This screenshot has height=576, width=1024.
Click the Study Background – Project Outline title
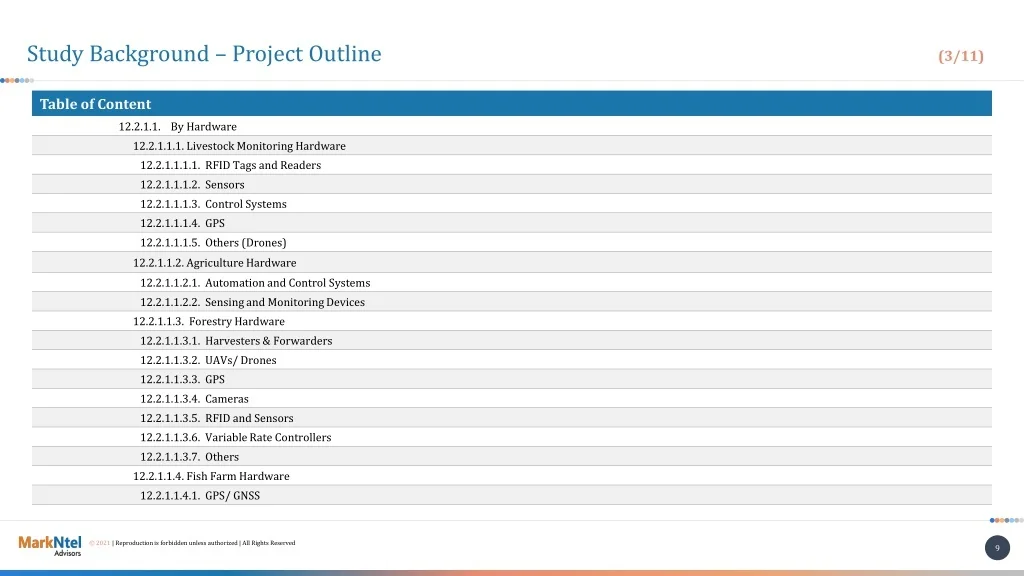[x=204, y=54]
